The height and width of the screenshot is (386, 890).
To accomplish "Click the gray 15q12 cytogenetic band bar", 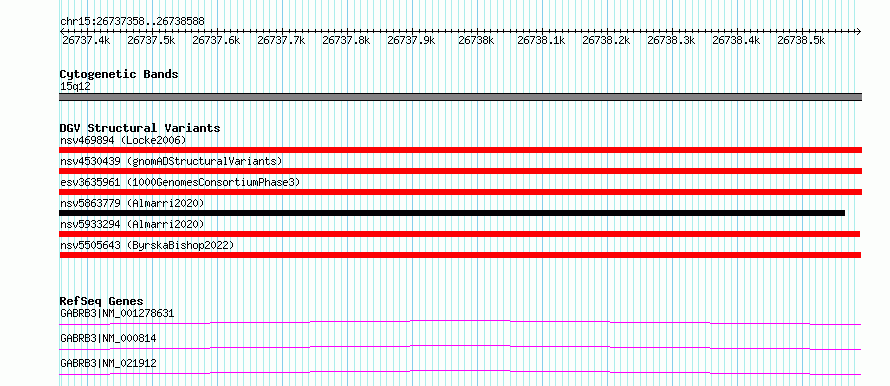I will coord(461,97).
